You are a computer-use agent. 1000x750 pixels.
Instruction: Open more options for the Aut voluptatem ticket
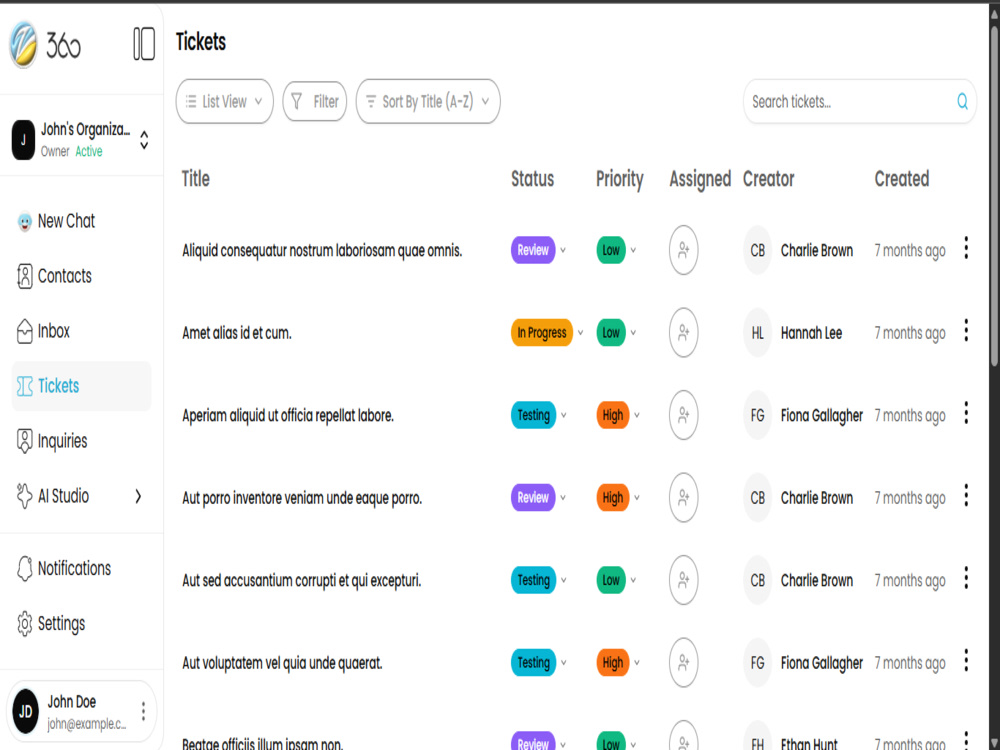point(966,661)
